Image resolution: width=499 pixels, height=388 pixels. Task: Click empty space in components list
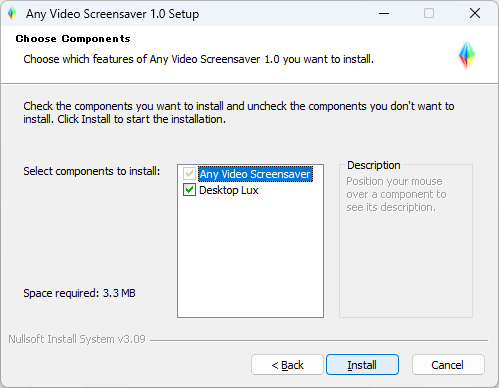250,257
